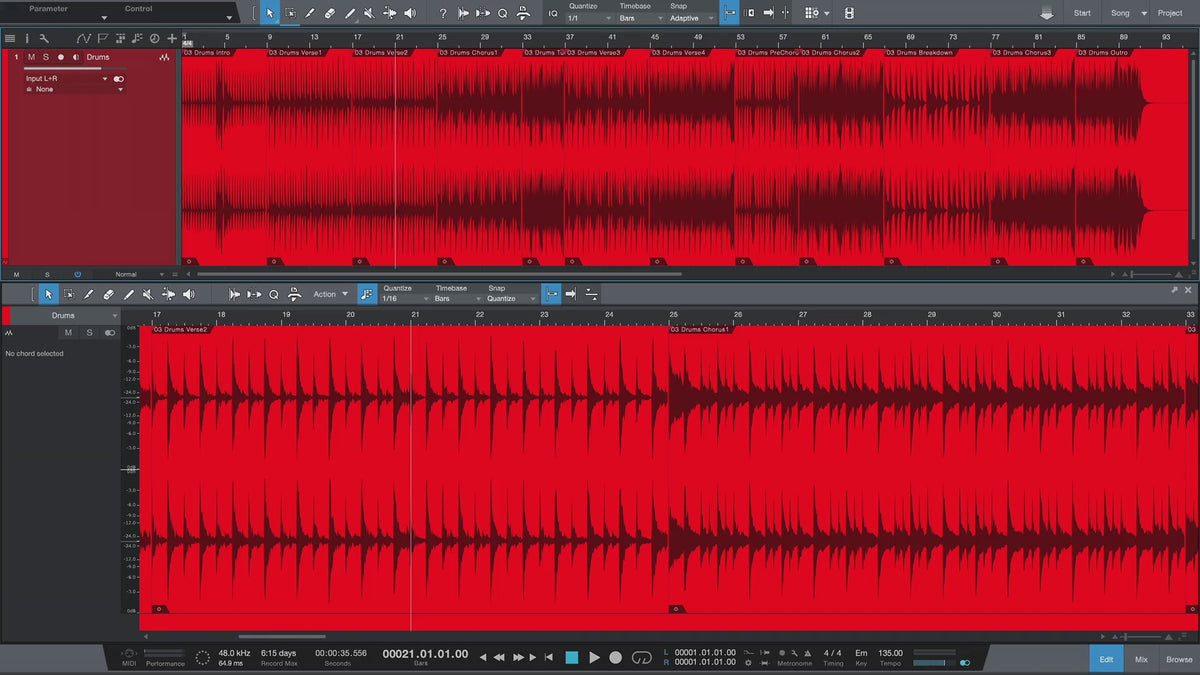1200x675 pixels.
Task: Switch to the Mix view
Action: click(1141, 659)
